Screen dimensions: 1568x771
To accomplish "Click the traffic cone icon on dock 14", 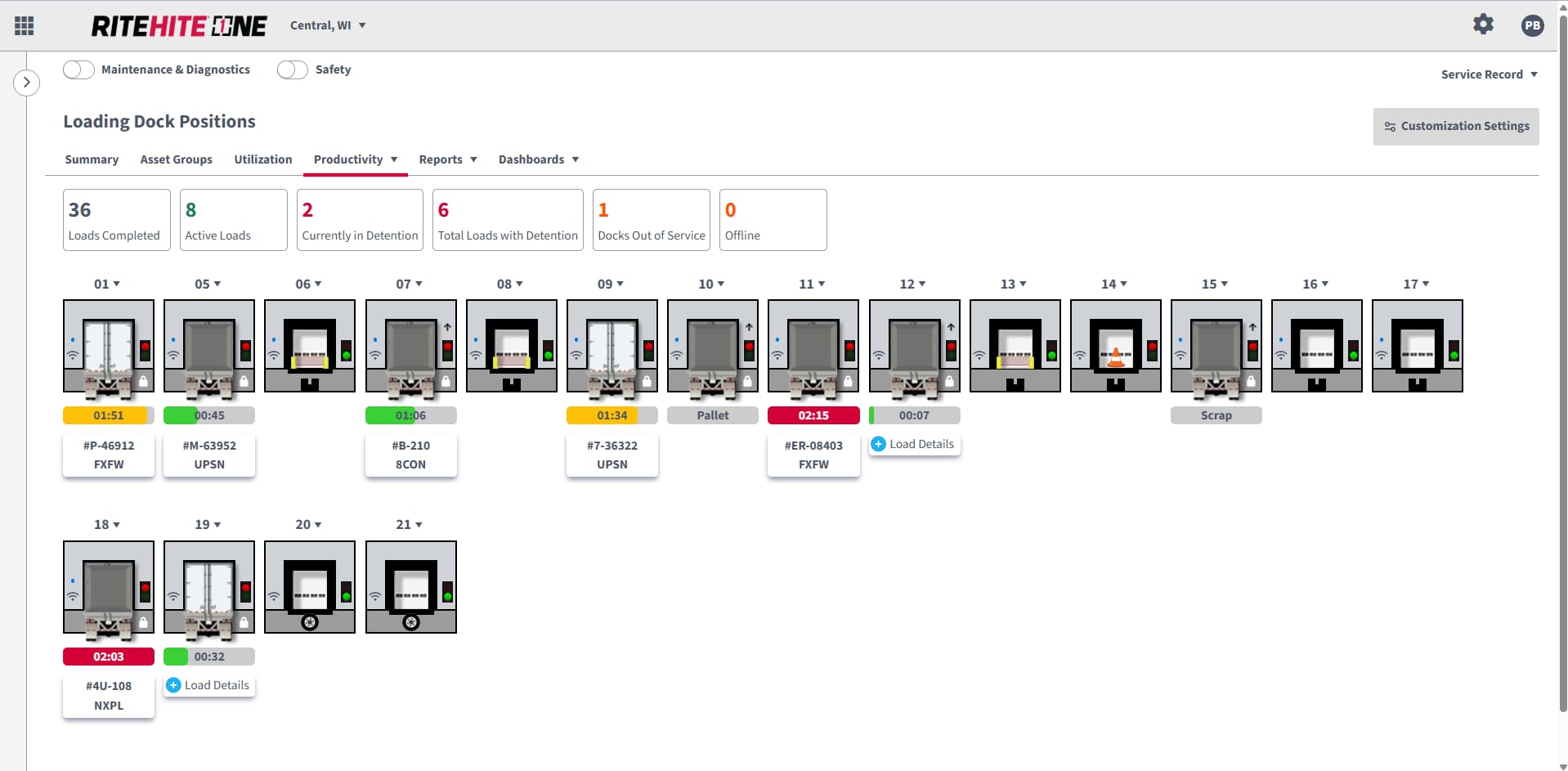I will [1115, 357].
